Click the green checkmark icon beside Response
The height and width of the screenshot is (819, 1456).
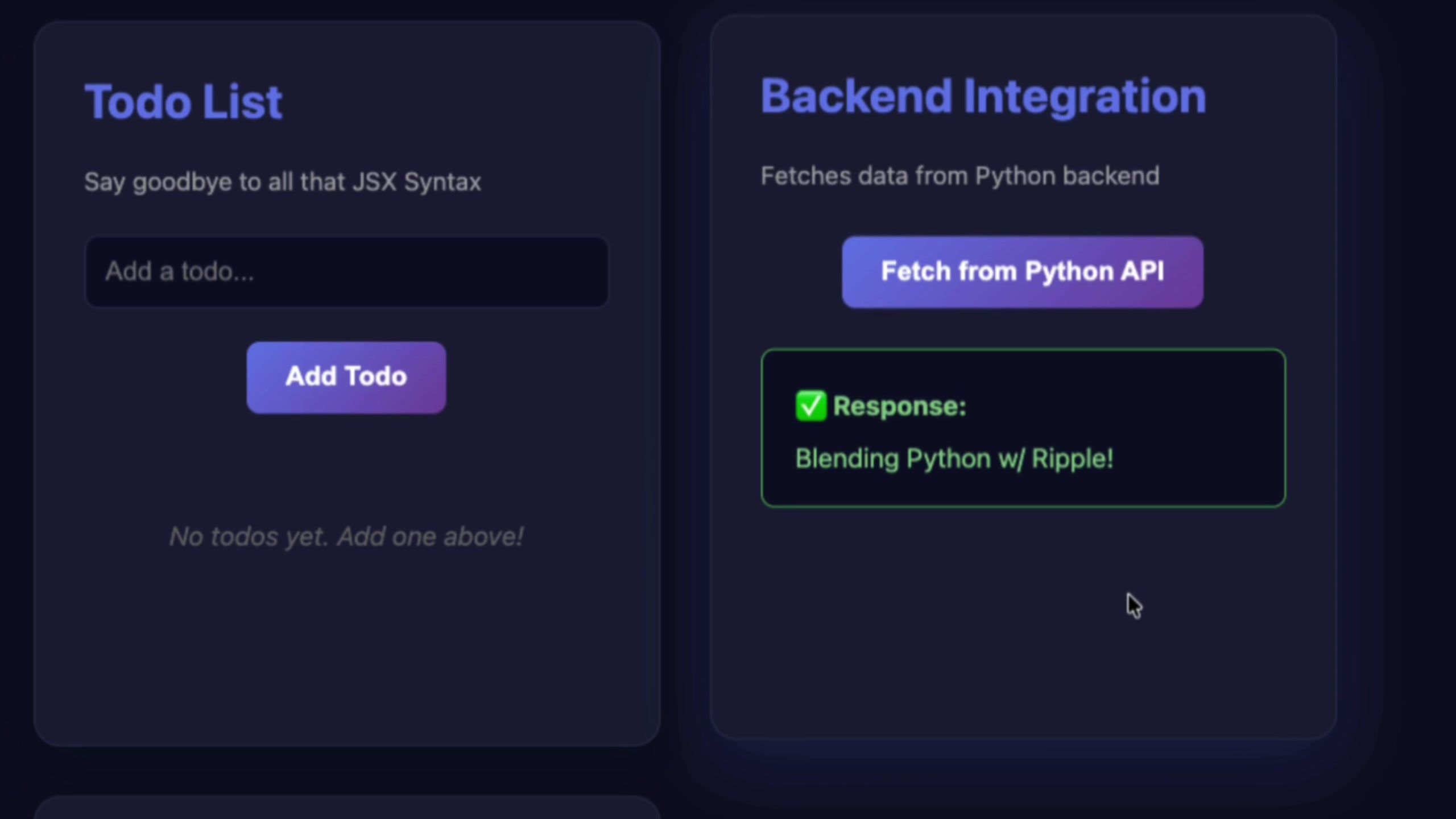[x=810, y=406]
